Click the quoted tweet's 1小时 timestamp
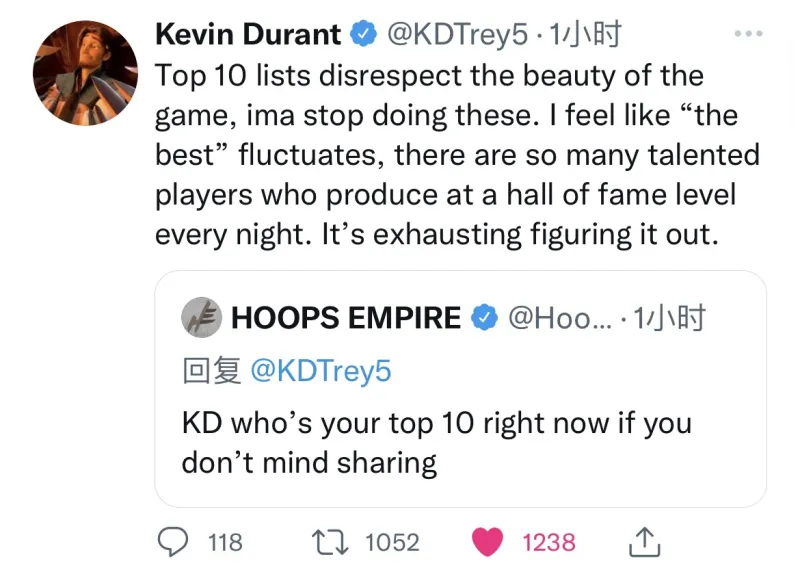The width and height of the screenshot is (800, 587). [x=670, y=318]
